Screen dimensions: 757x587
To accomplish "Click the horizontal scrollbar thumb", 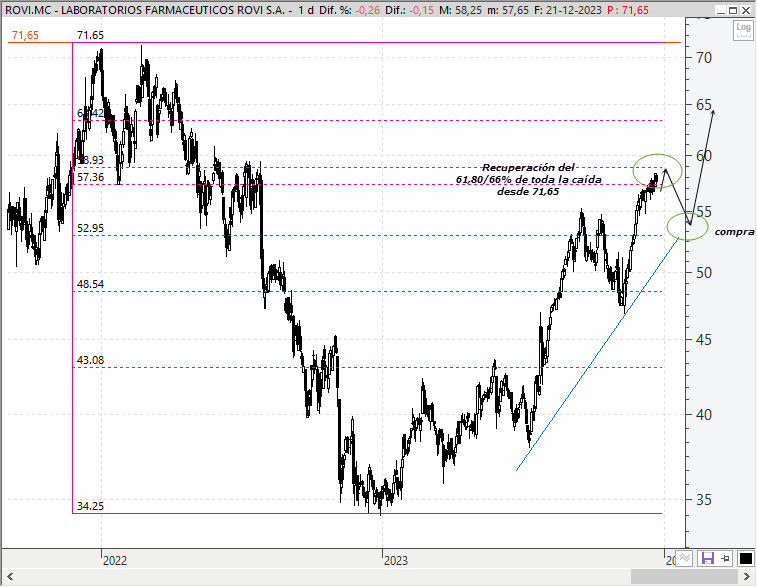I will click(684, 576).
